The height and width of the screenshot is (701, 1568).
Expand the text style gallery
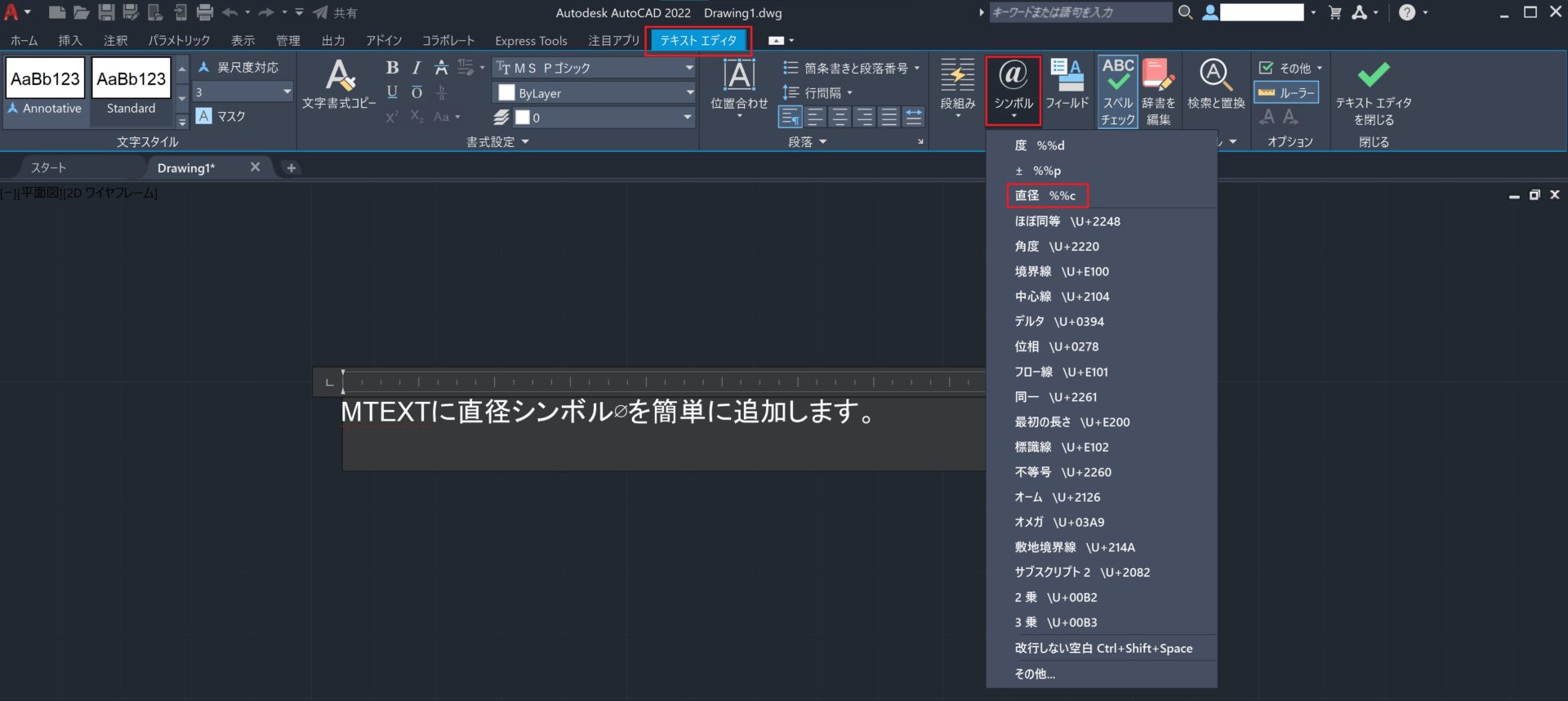[x=182, y=122]
